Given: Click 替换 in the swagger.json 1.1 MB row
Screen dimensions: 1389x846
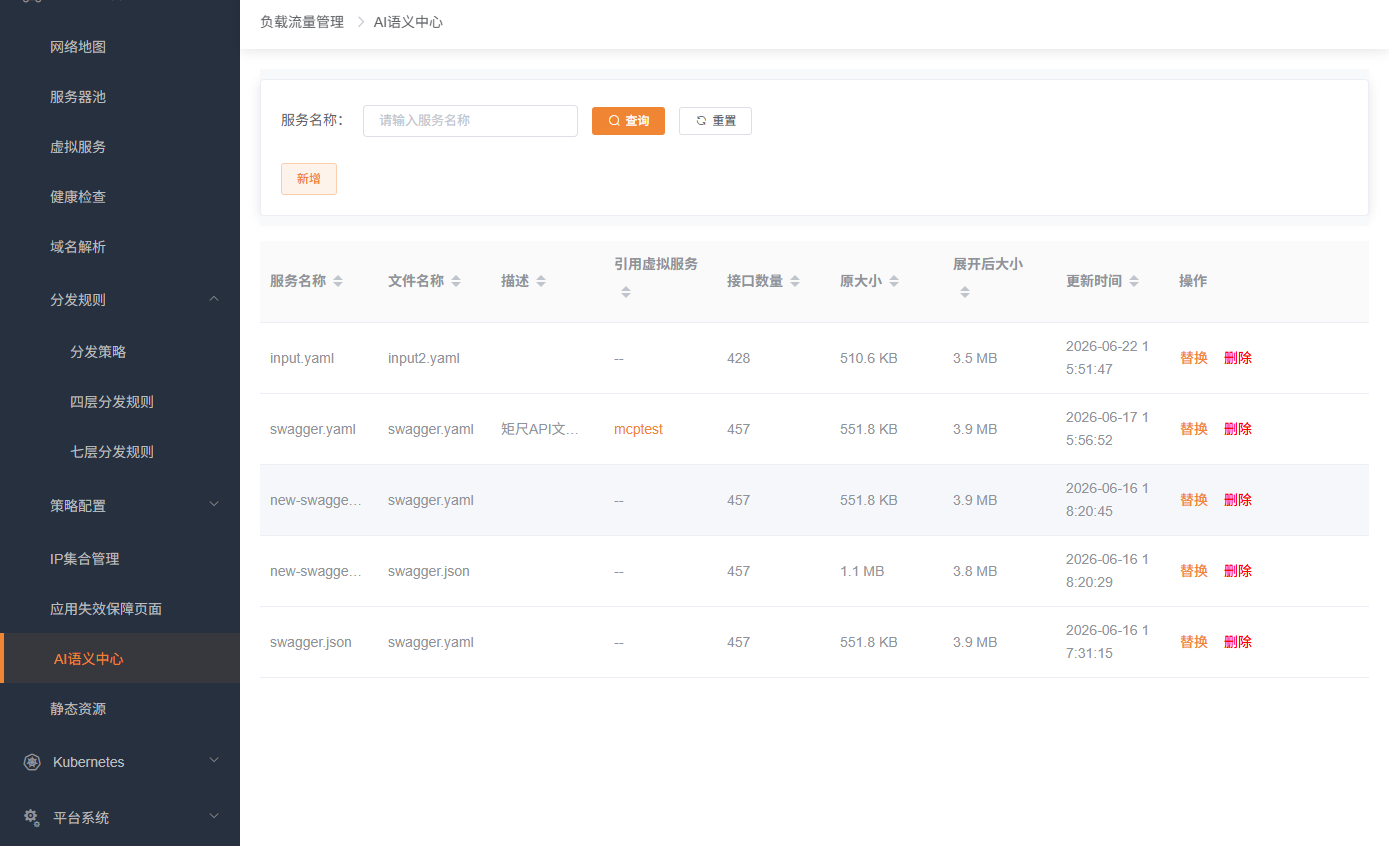Looking at the screenshot, I should (x=1194, y=571).
